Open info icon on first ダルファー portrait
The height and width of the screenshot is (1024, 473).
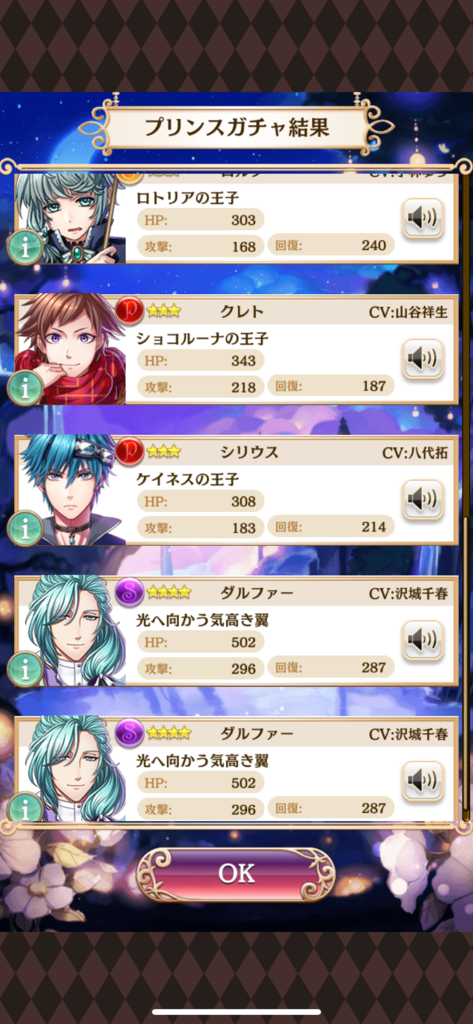tap(25, 669)
